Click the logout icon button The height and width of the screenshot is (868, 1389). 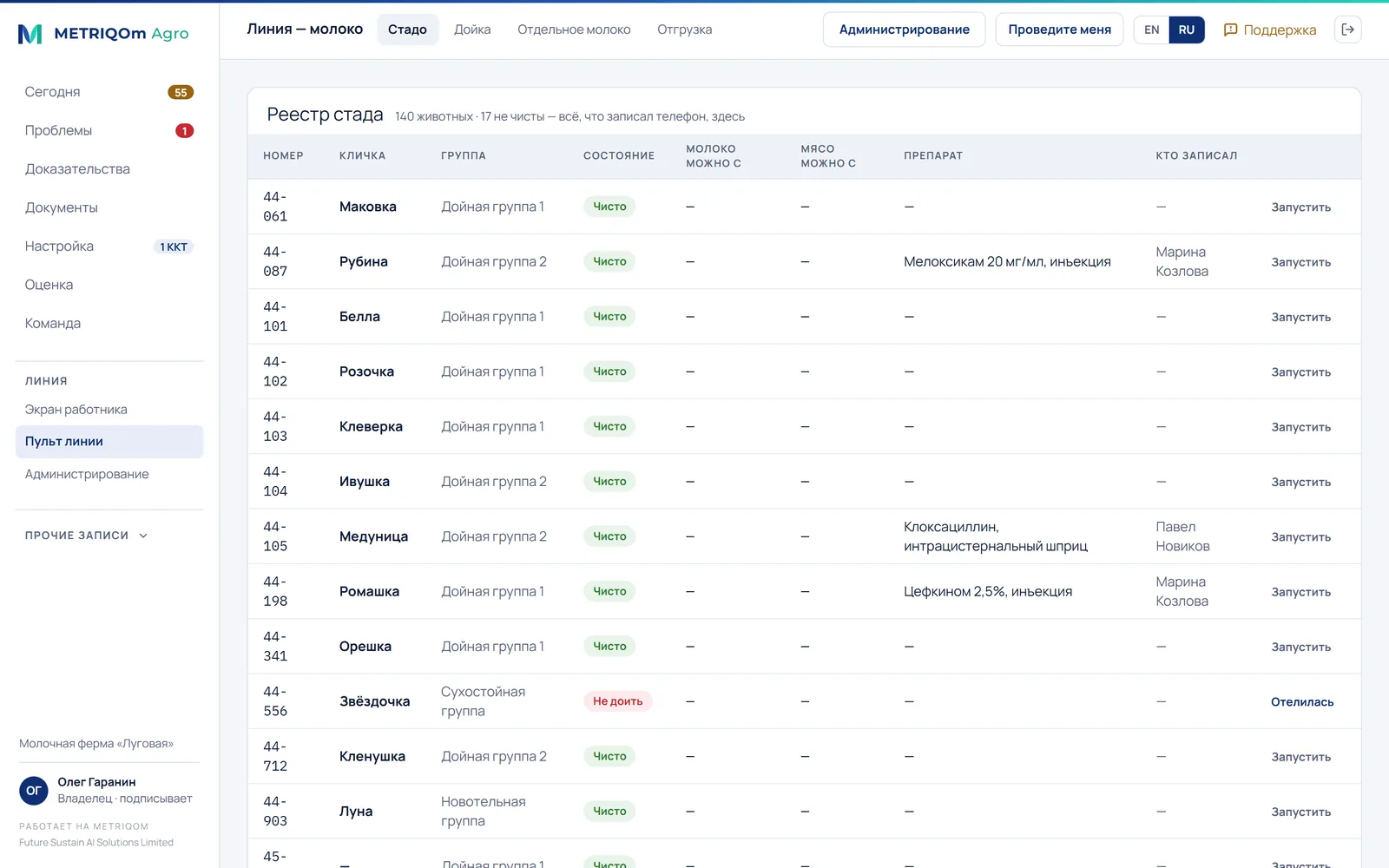[1347, 30]
